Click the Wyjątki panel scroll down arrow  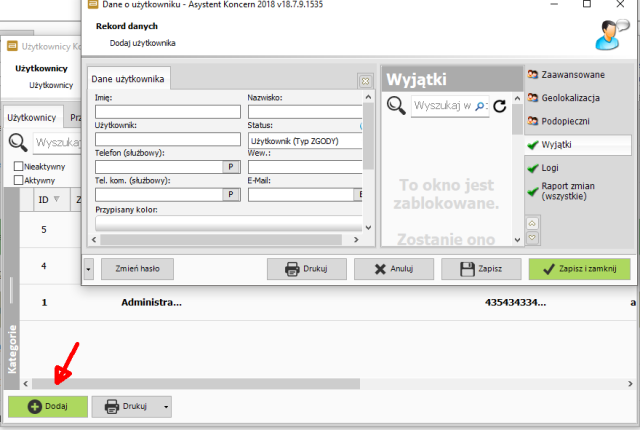517,239
